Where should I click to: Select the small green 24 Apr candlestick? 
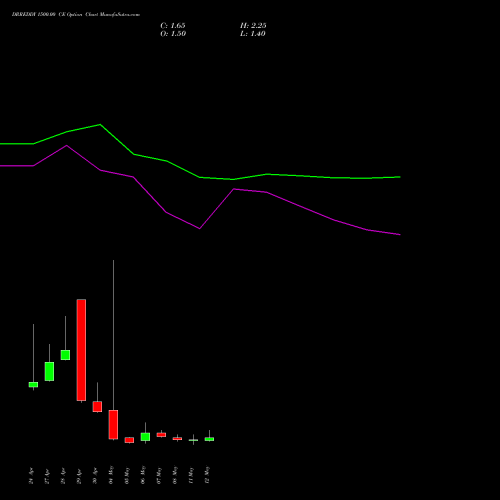(33, 385)
